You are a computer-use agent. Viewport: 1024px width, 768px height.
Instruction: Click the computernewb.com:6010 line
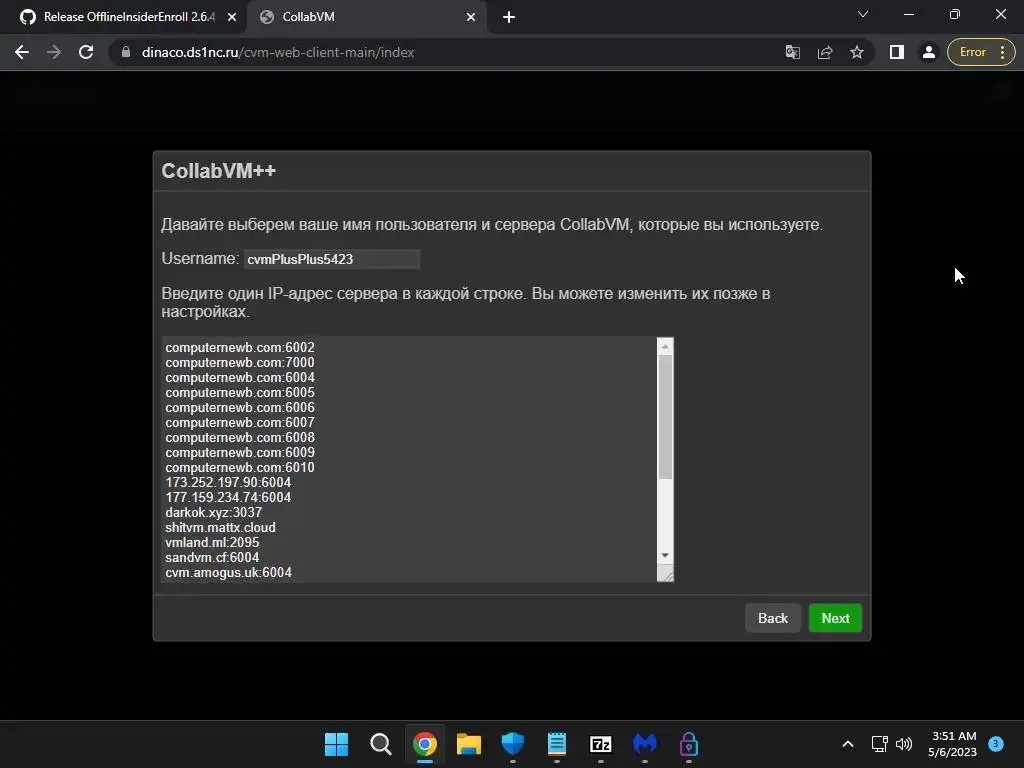coord(240,468)
